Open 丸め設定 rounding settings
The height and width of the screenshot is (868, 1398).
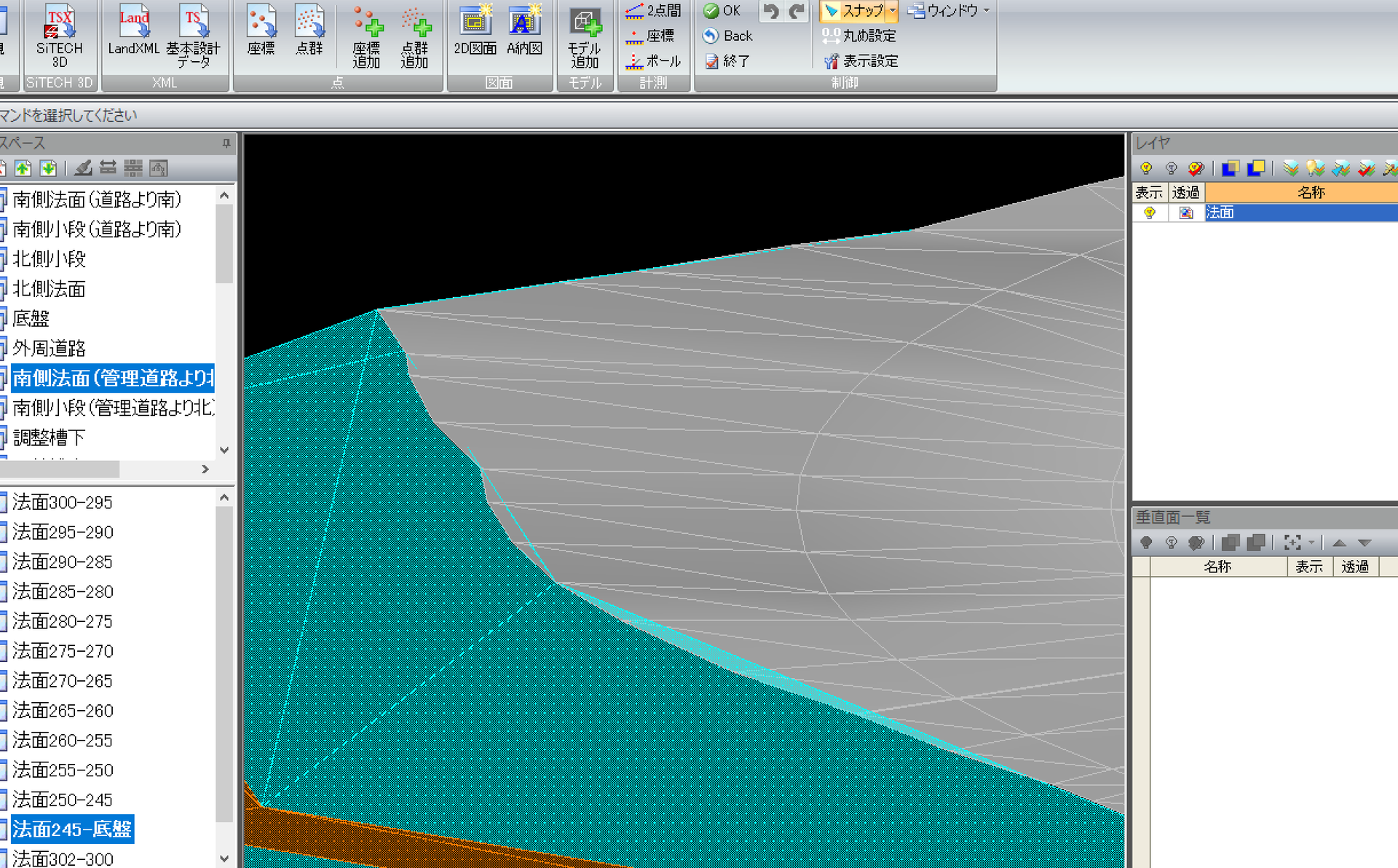859,36
